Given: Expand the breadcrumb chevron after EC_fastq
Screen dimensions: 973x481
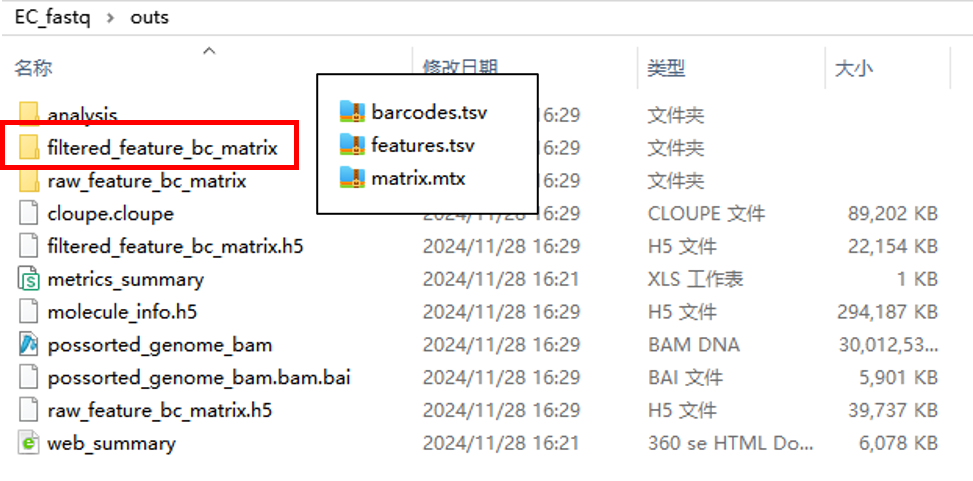Looking at the screenshot, I should 110,17.
